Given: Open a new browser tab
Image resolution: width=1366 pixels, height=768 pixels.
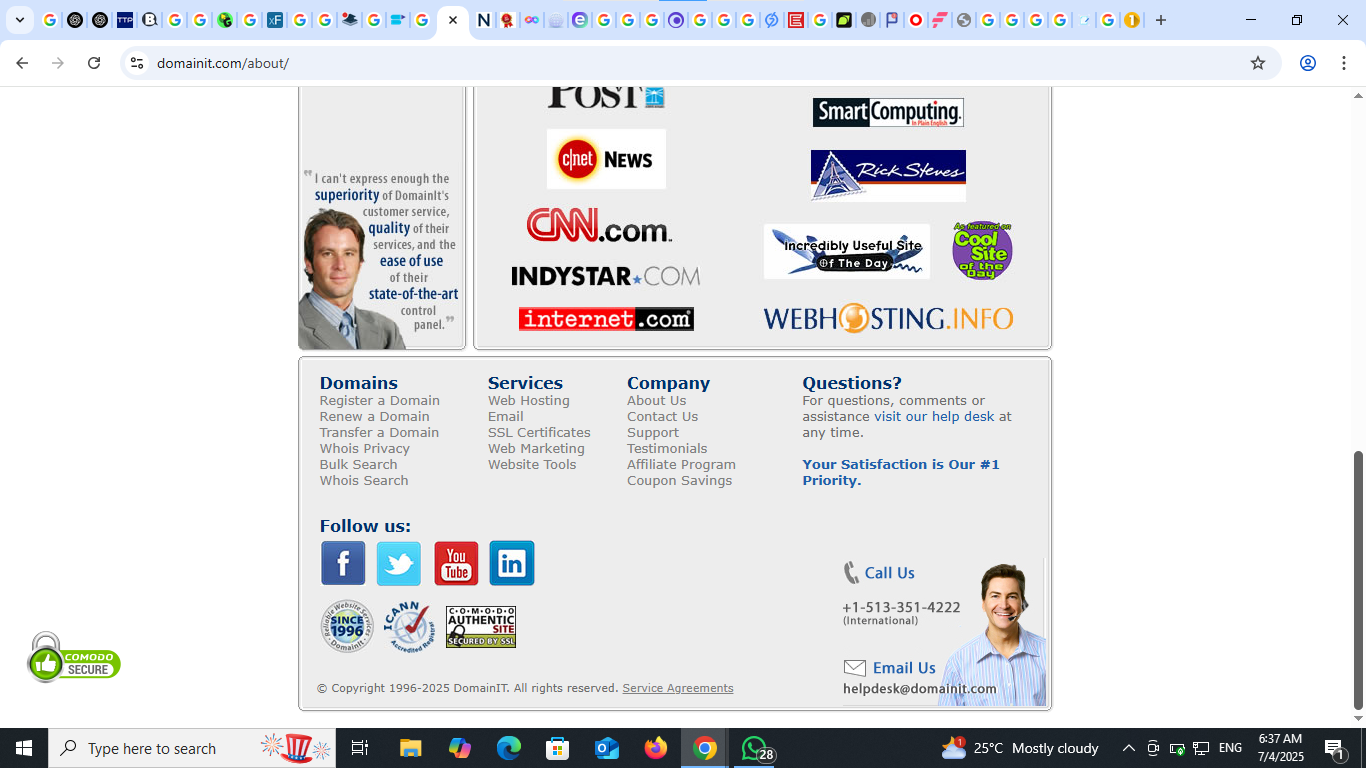Looking at the screenshot, I should coord(1161,20).
